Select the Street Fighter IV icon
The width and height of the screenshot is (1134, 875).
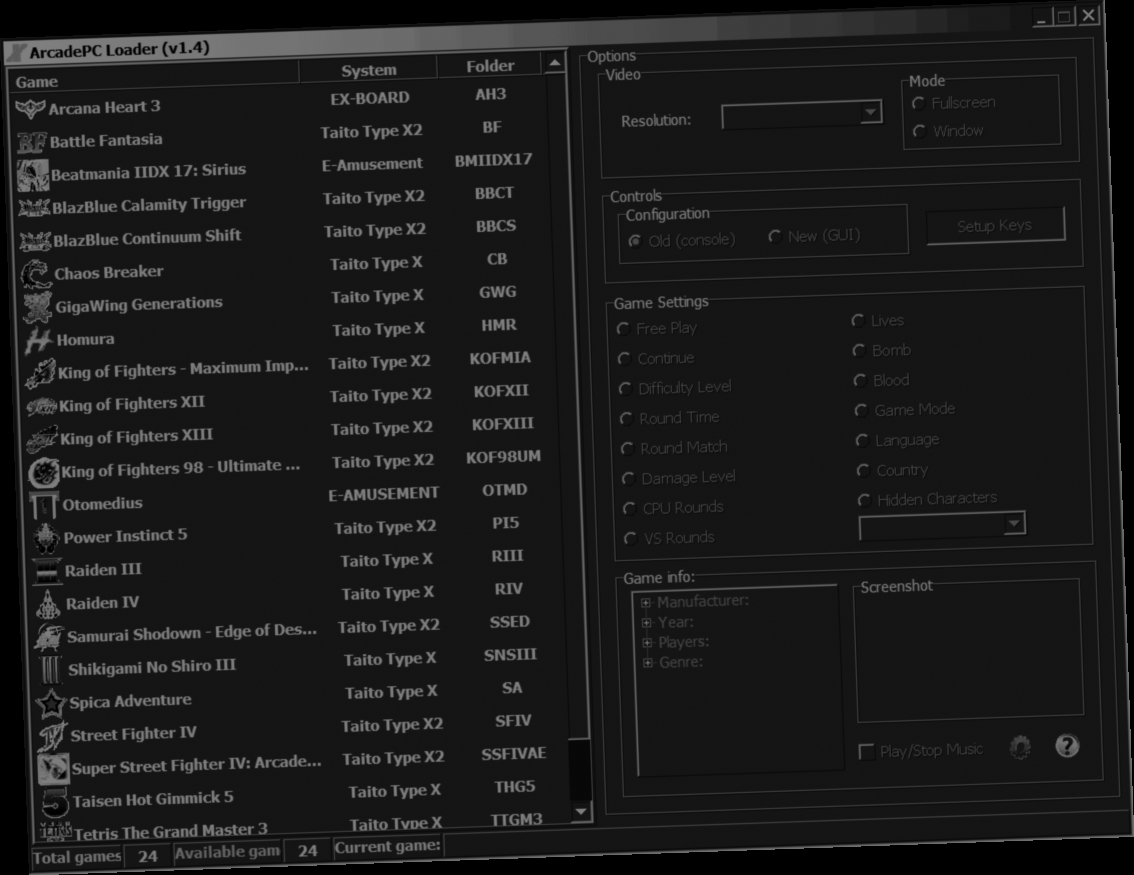point(53,736)
